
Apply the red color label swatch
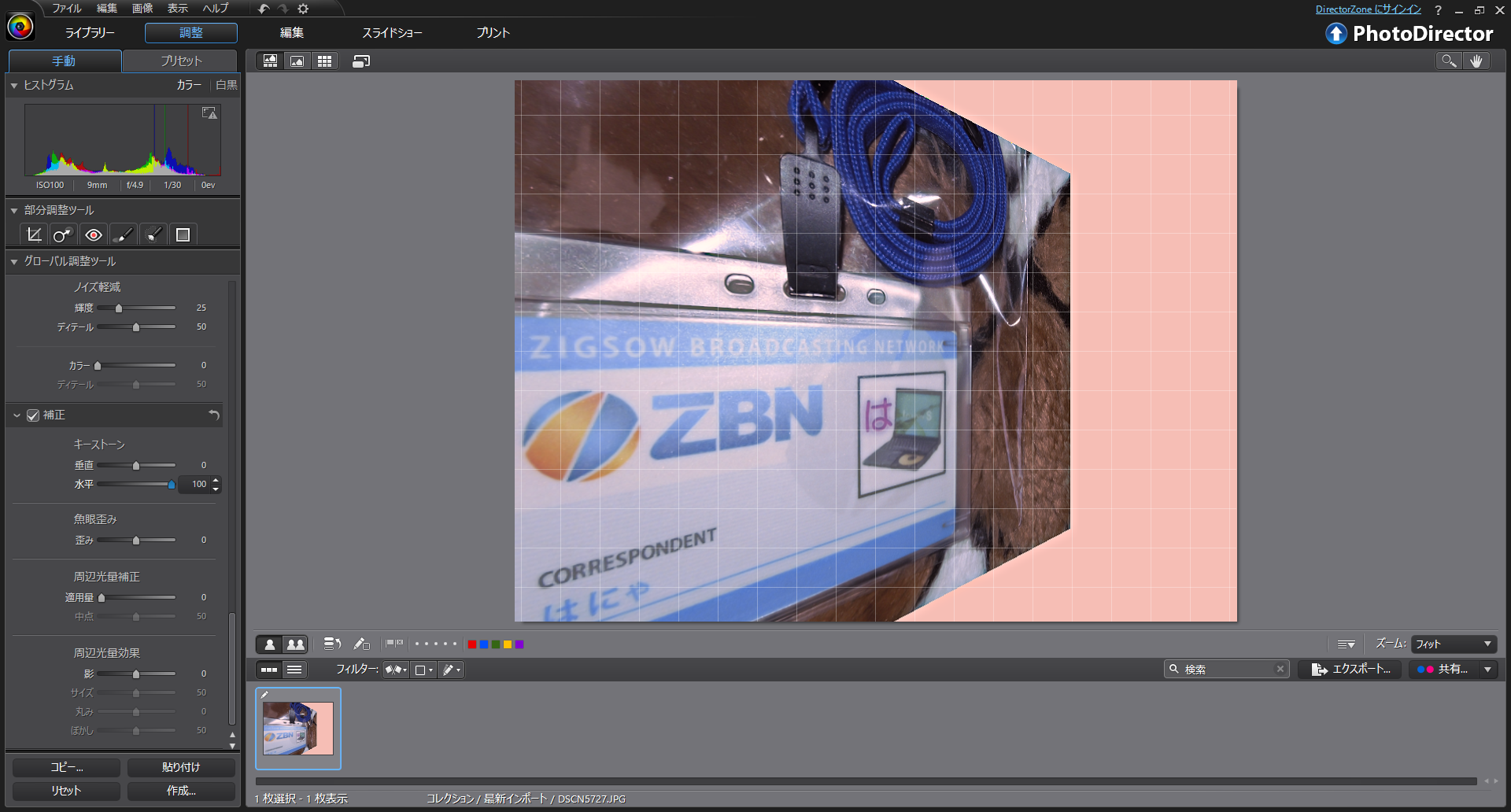[x=471, y=644]
